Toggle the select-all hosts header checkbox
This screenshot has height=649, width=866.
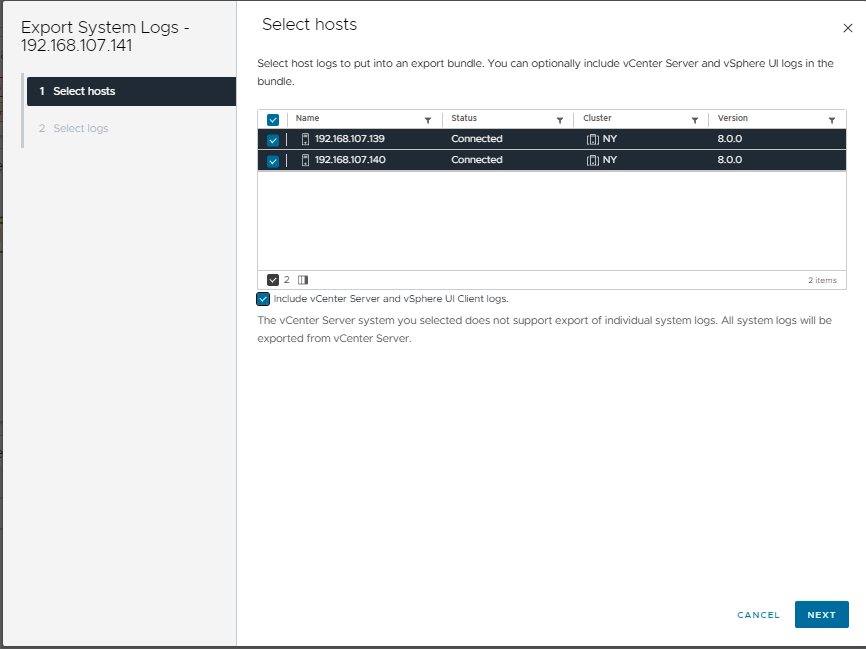click(273, 120)
